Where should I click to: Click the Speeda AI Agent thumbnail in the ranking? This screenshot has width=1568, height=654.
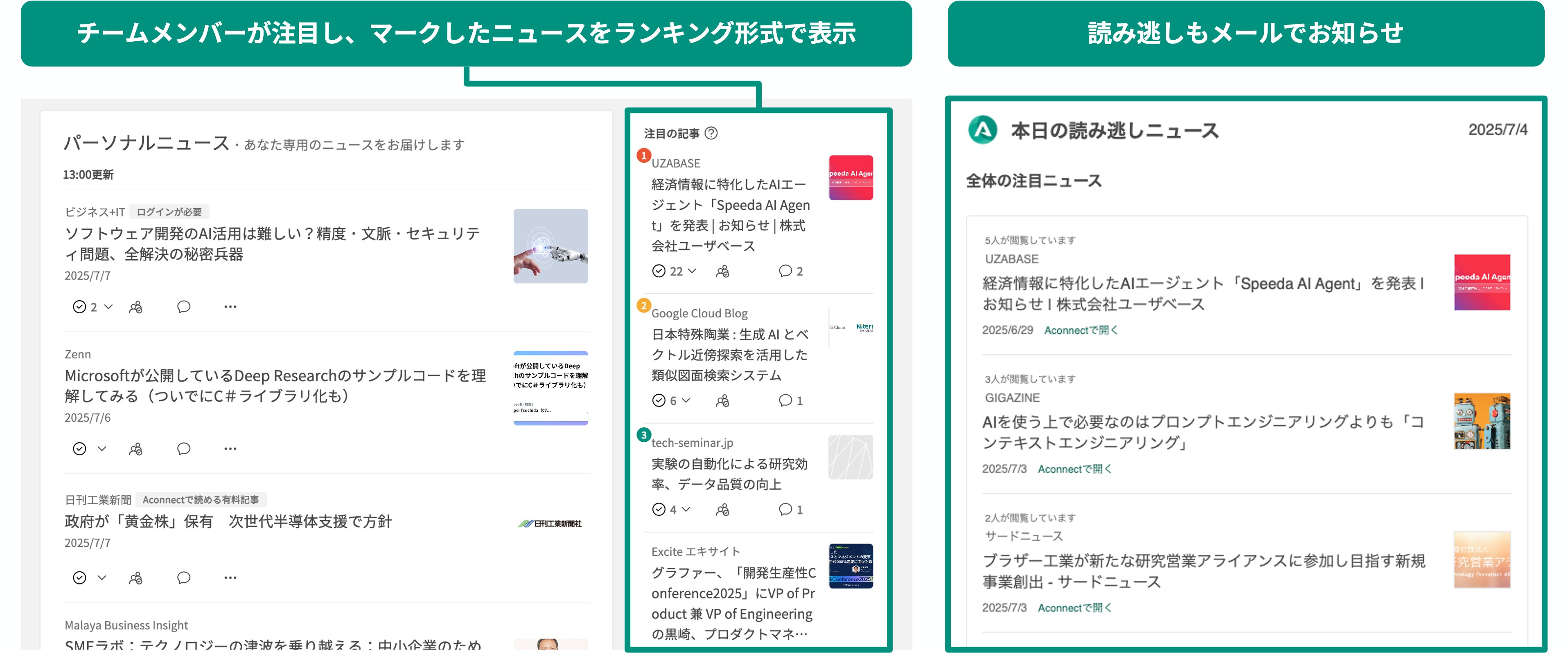851,177
